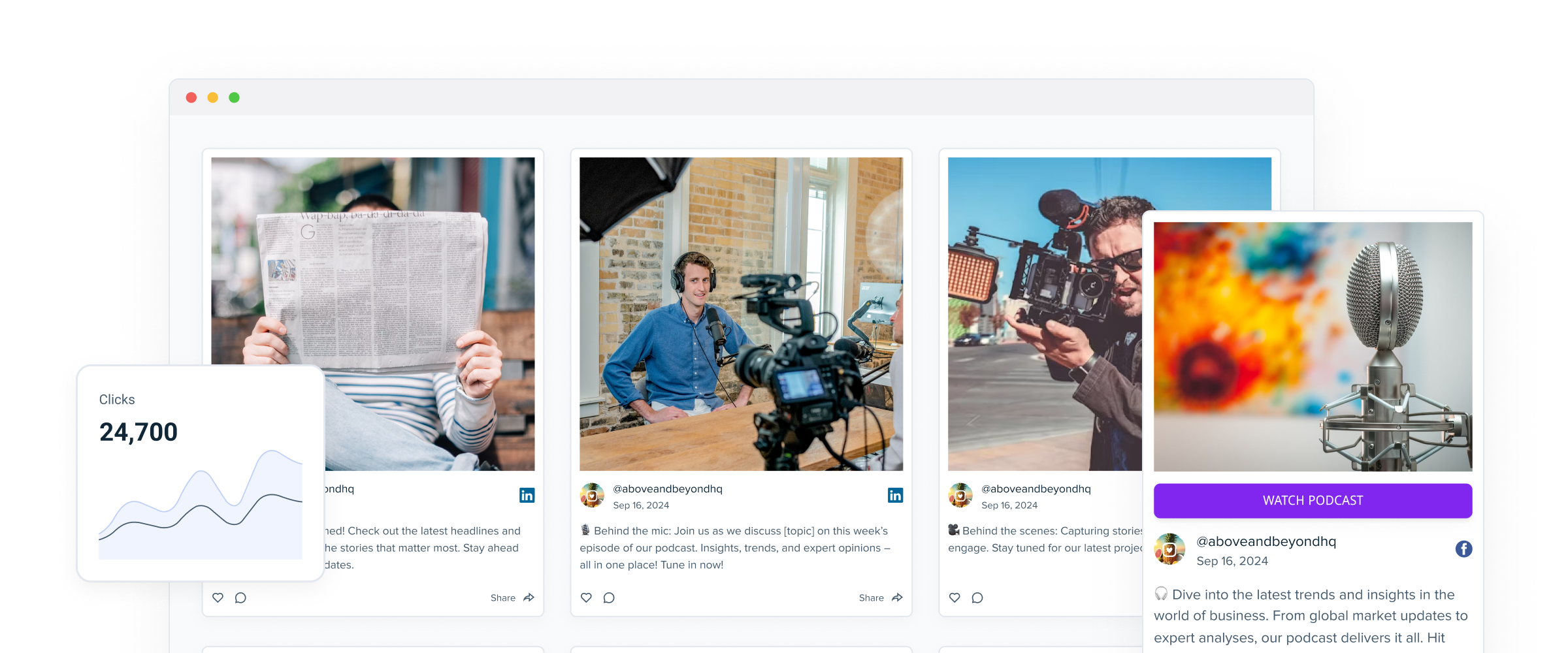Open the studio microphone image
The image size is (1568, 653).
[x=1313, y=346]
